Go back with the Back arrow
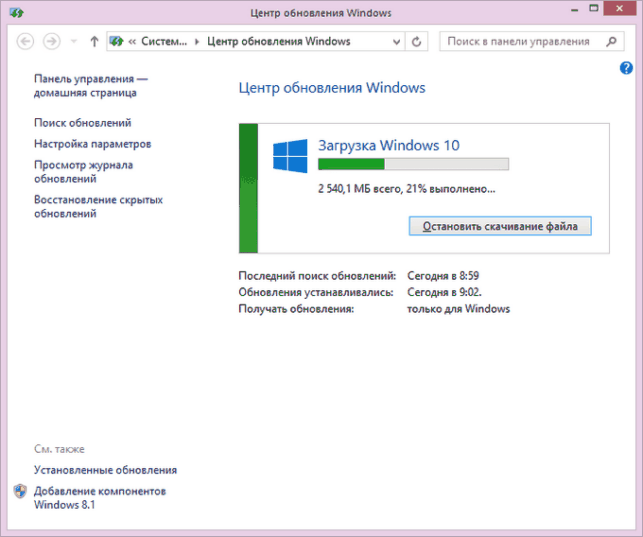 pos(25,41)
